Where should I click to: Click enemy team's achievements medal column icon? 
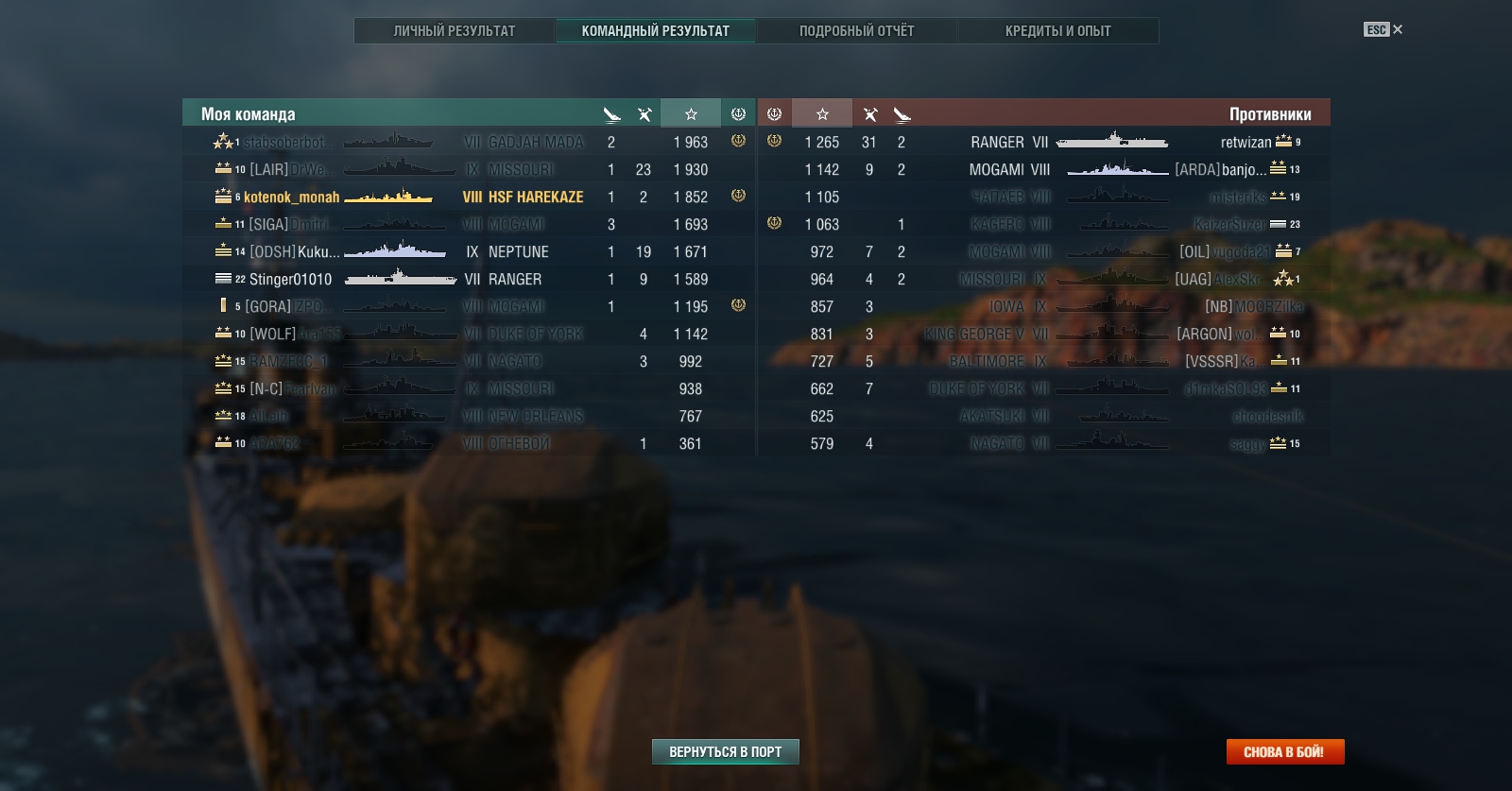(x=774, y=113)
